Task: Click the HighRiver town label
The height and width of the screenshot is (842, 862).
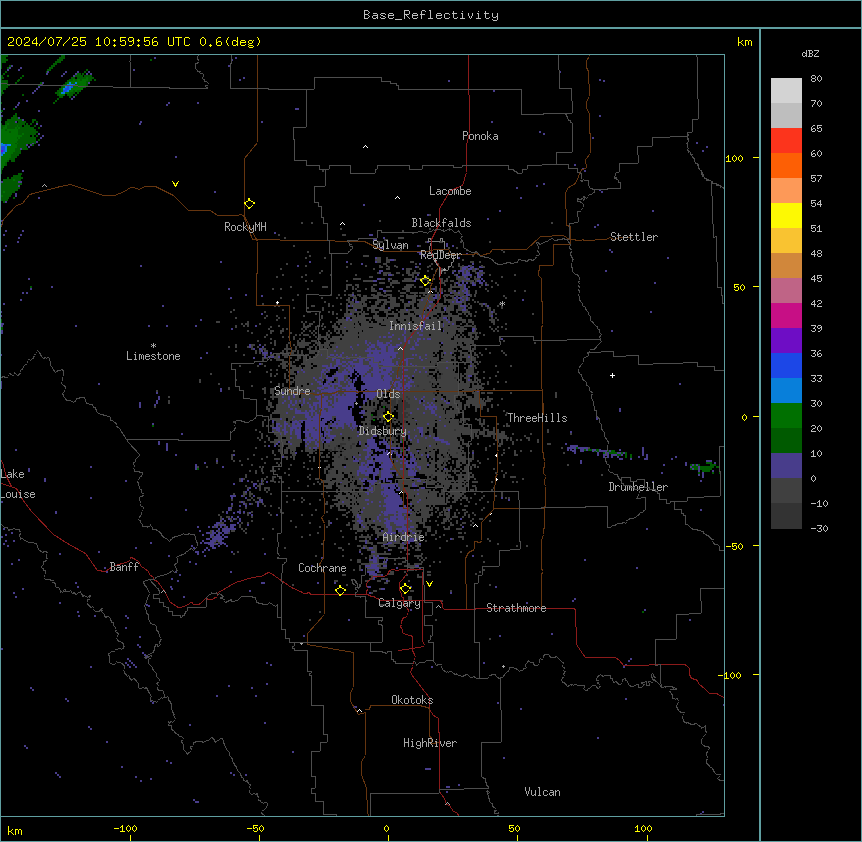Action: point(430,743)
